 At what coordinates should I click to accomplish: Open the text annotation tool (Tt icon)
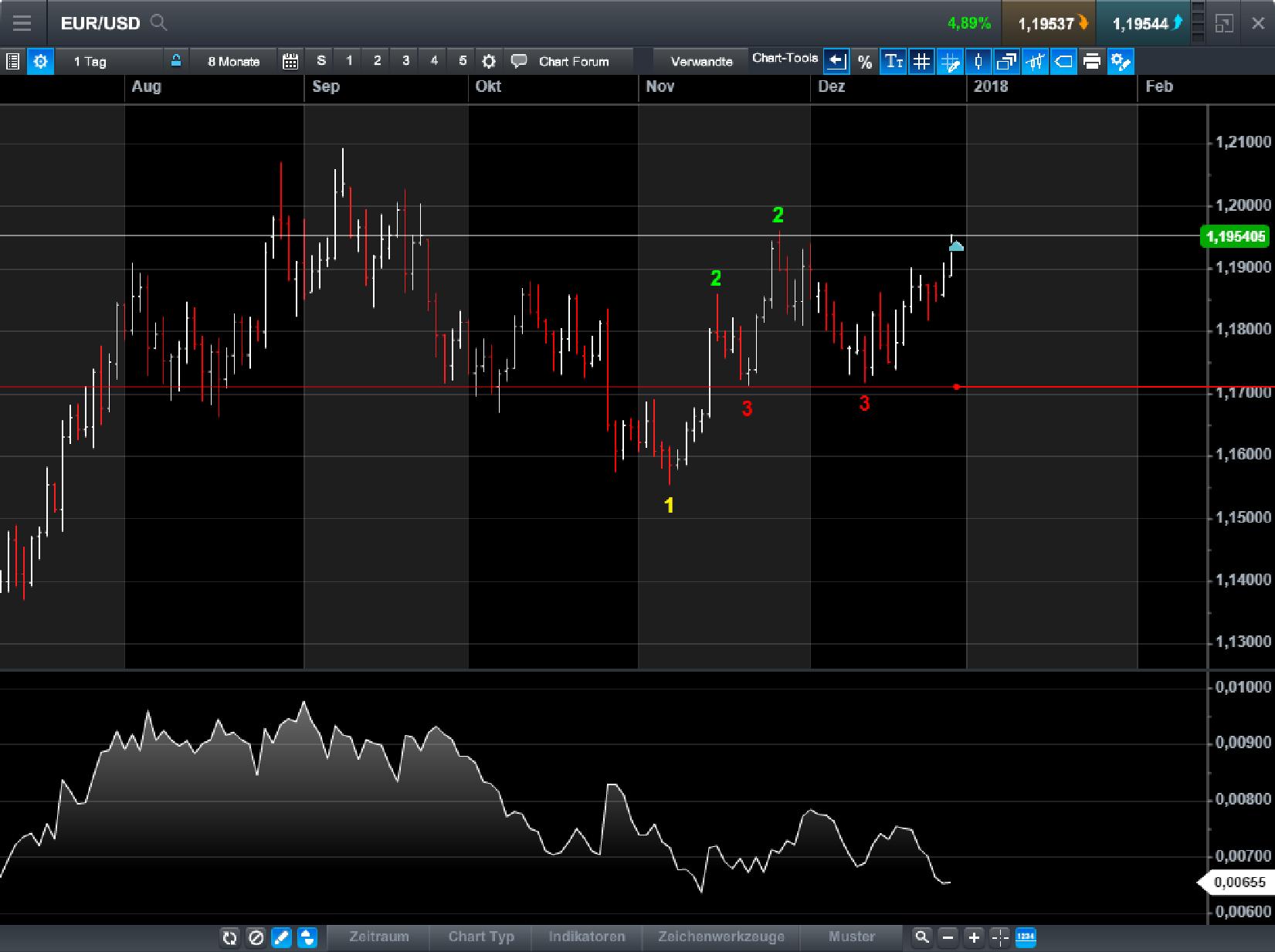(894, 62)
